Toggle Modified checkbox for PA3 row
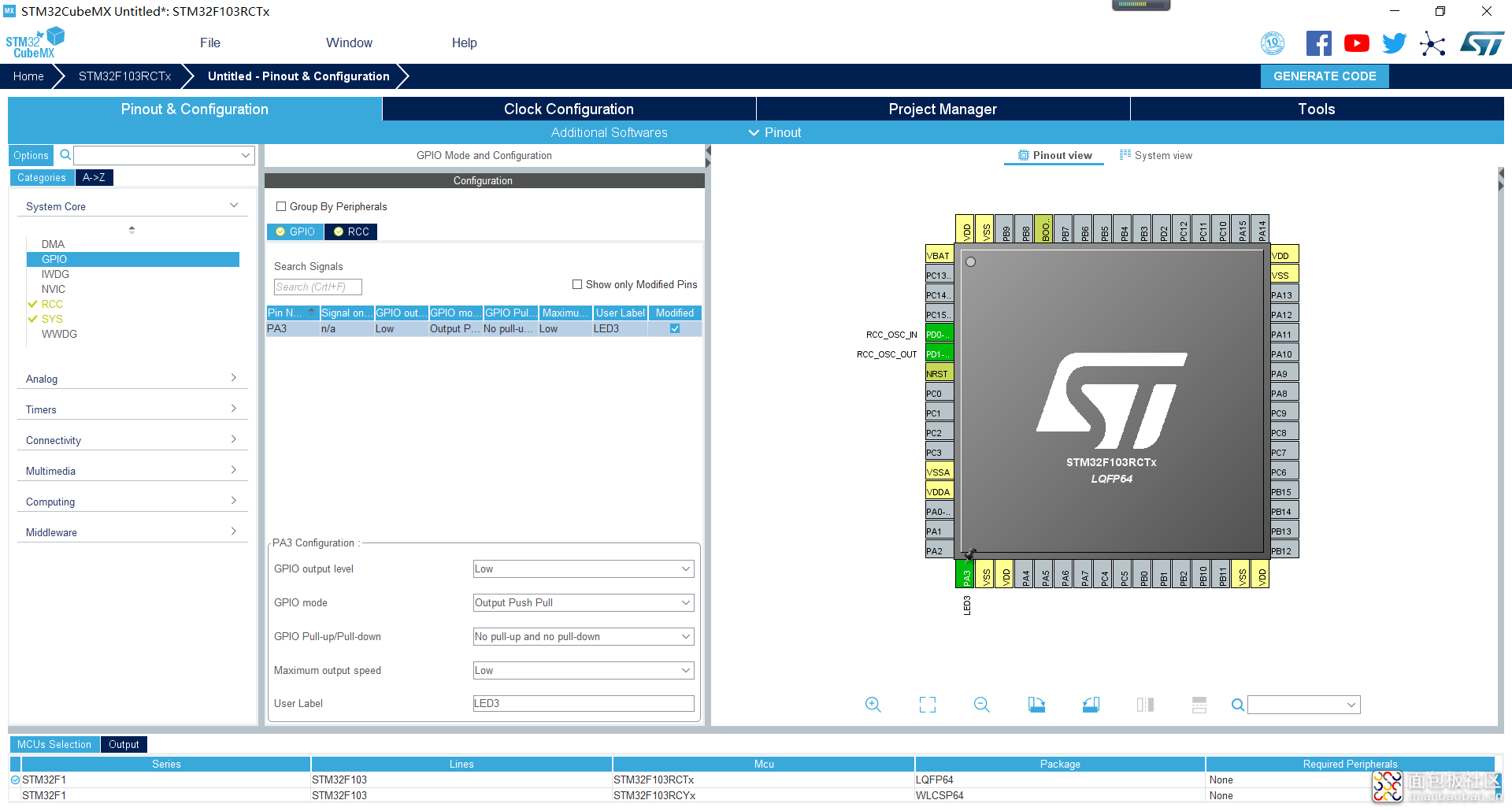Image resolution: width=1512 pixels, height=811 pixels. pyautogui.click(x=675, y=328)
